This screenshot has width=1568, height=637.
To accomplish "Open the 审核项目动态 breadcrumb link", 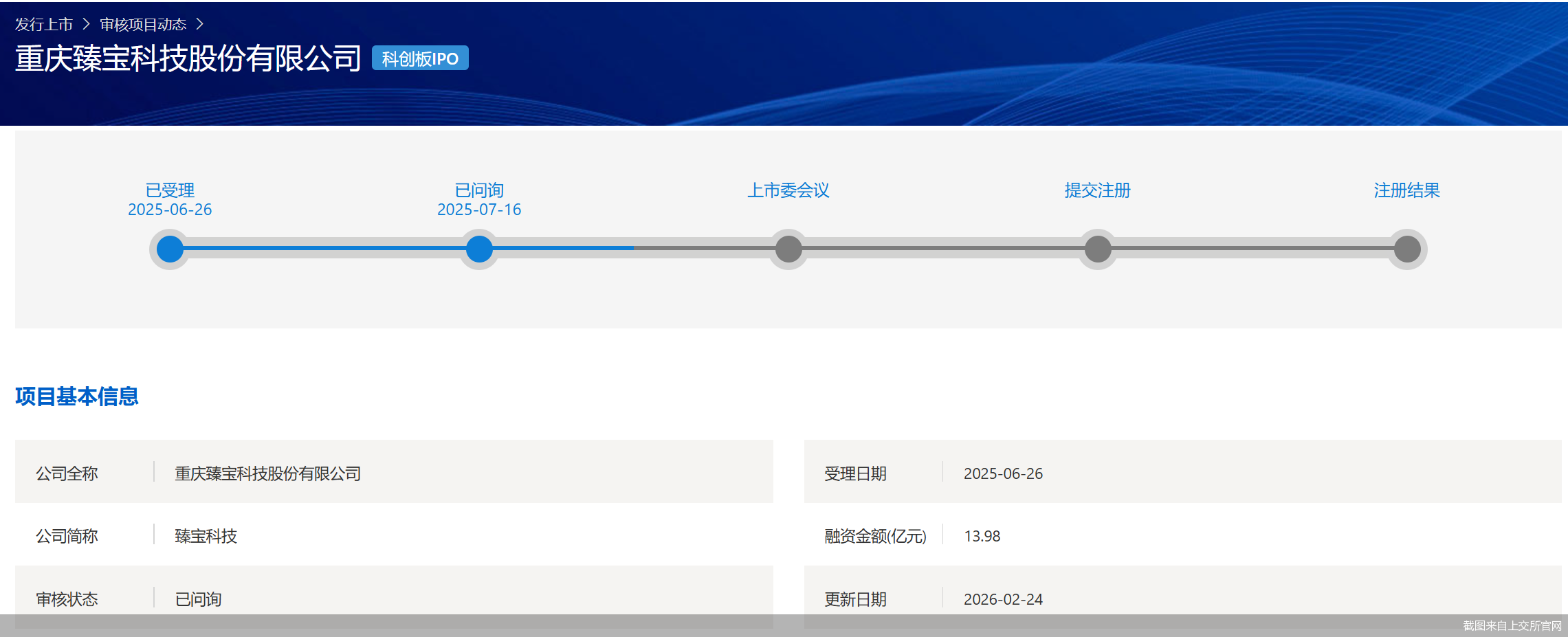I will click(x=143, y=25).
